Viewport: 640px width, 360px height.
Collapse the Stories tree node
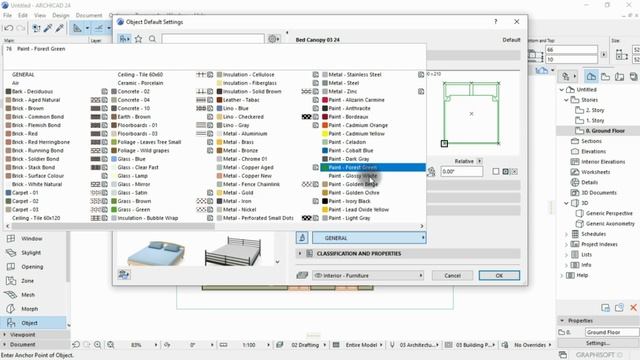coord(567,100)
